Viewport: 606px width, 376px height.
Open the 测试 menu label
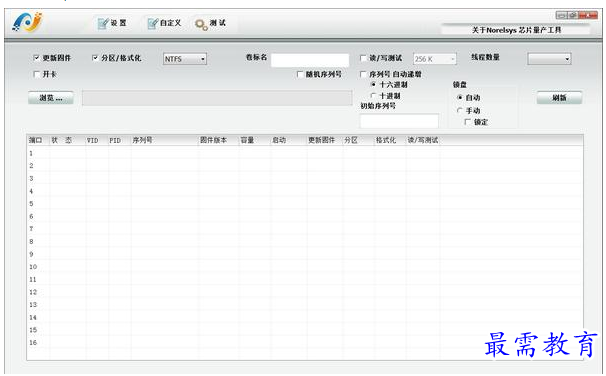218,23
